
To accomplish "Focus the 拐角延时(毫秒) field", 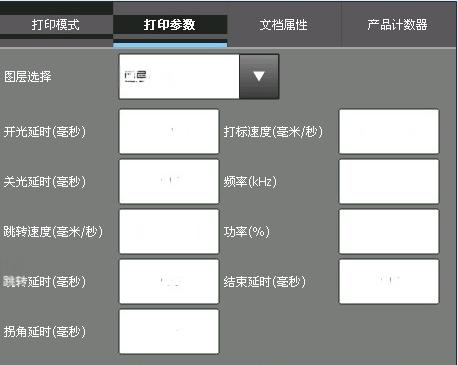I will [x=169, y=332].
